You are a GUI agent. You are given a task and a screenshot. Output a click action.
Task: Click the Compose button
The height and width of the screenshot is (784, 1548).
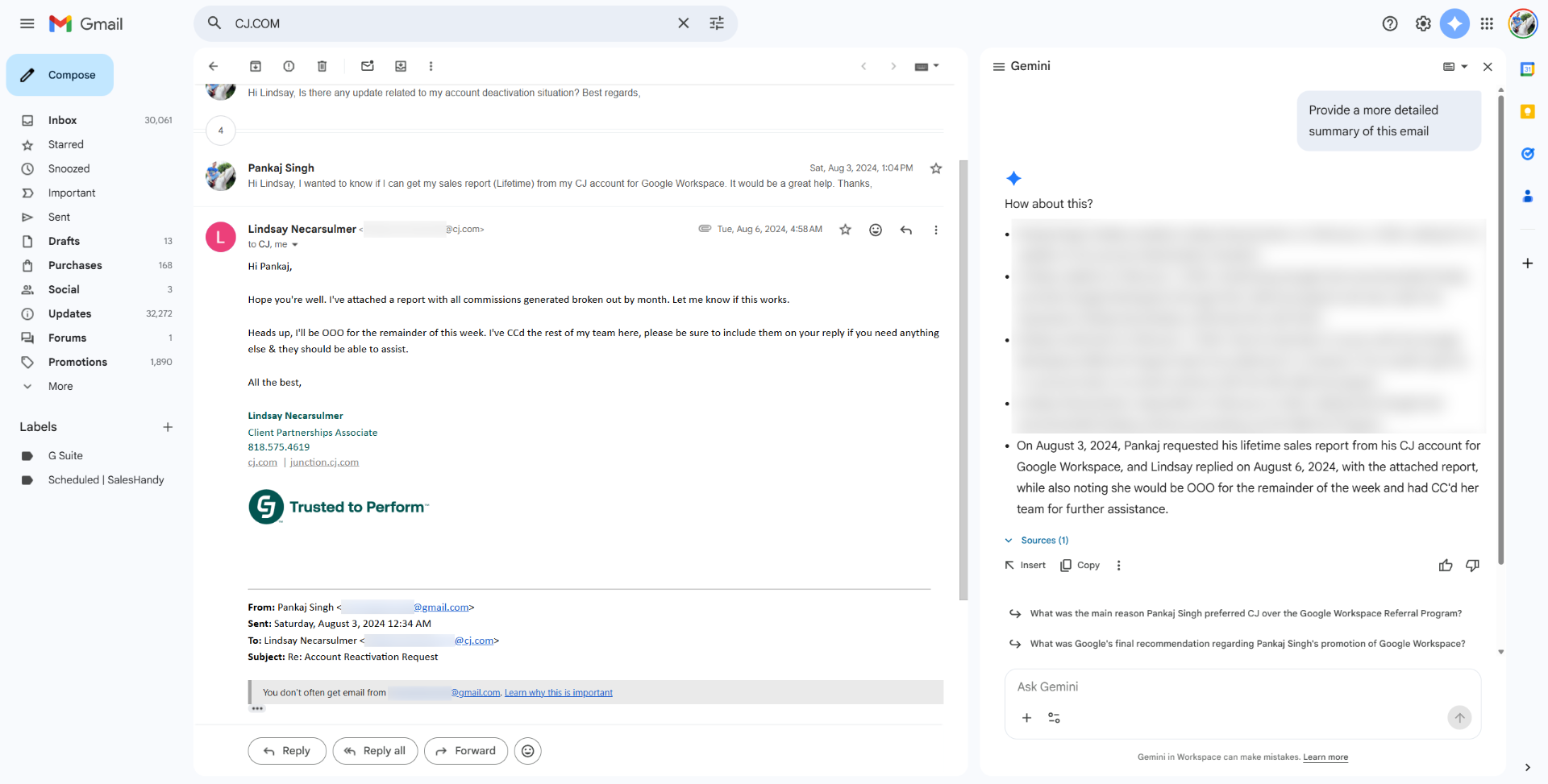pyautogui.click(x=60, y=75)
